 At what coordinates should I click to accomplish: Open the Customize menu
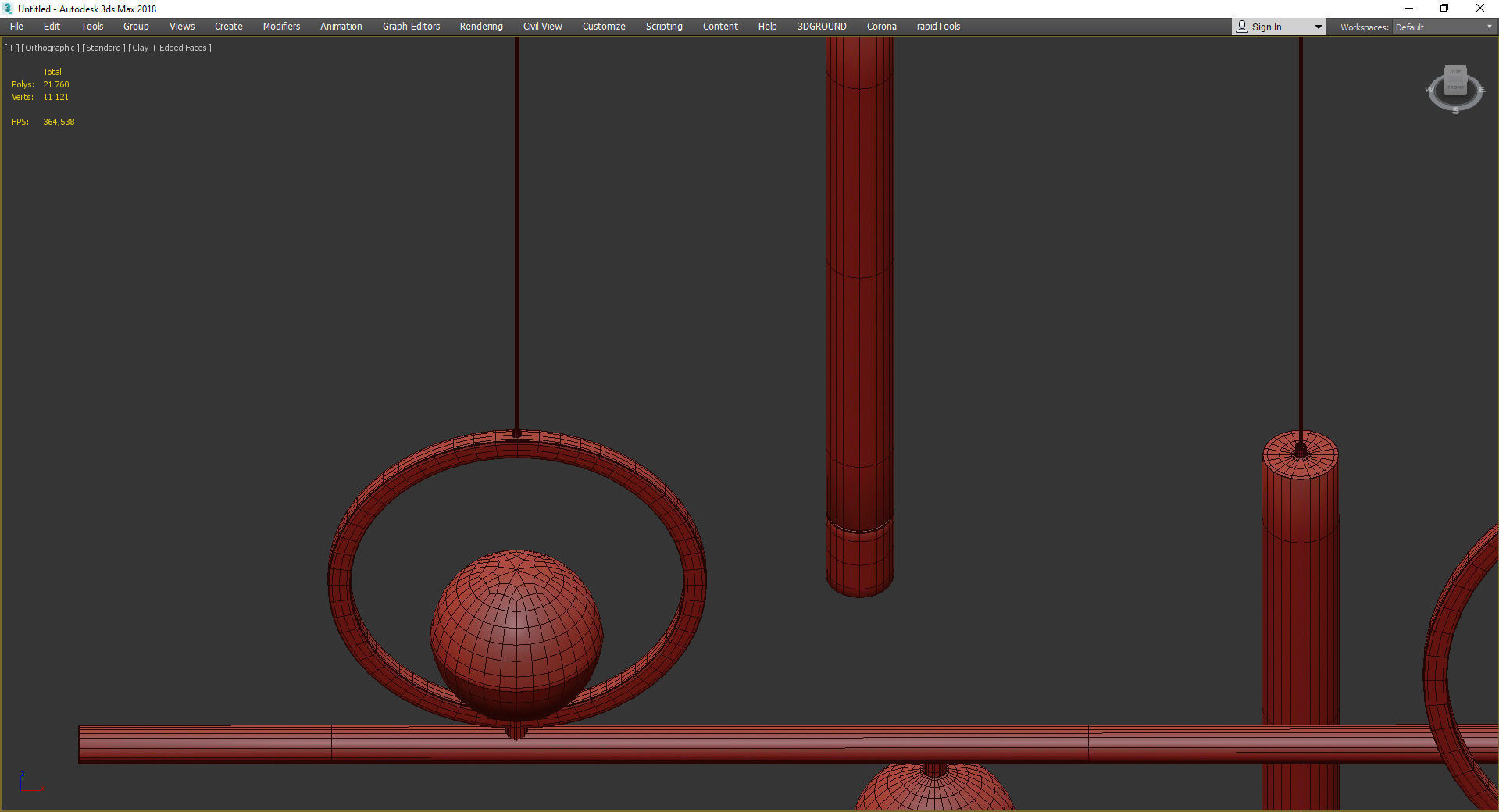[604, 27]
